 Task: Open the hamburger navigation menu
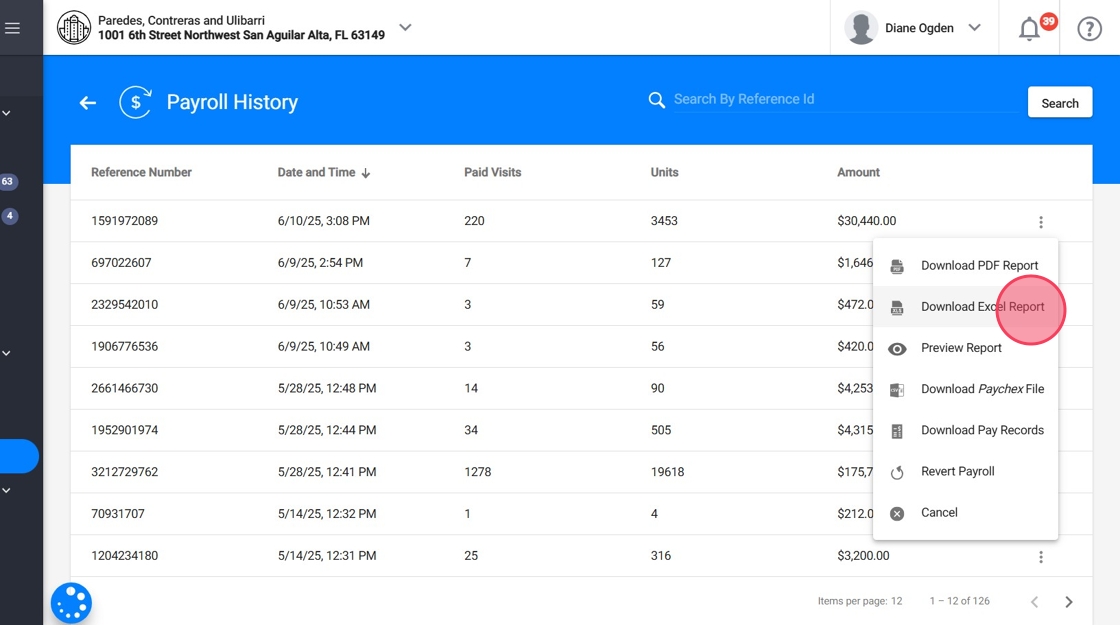(x=12, y=28)
